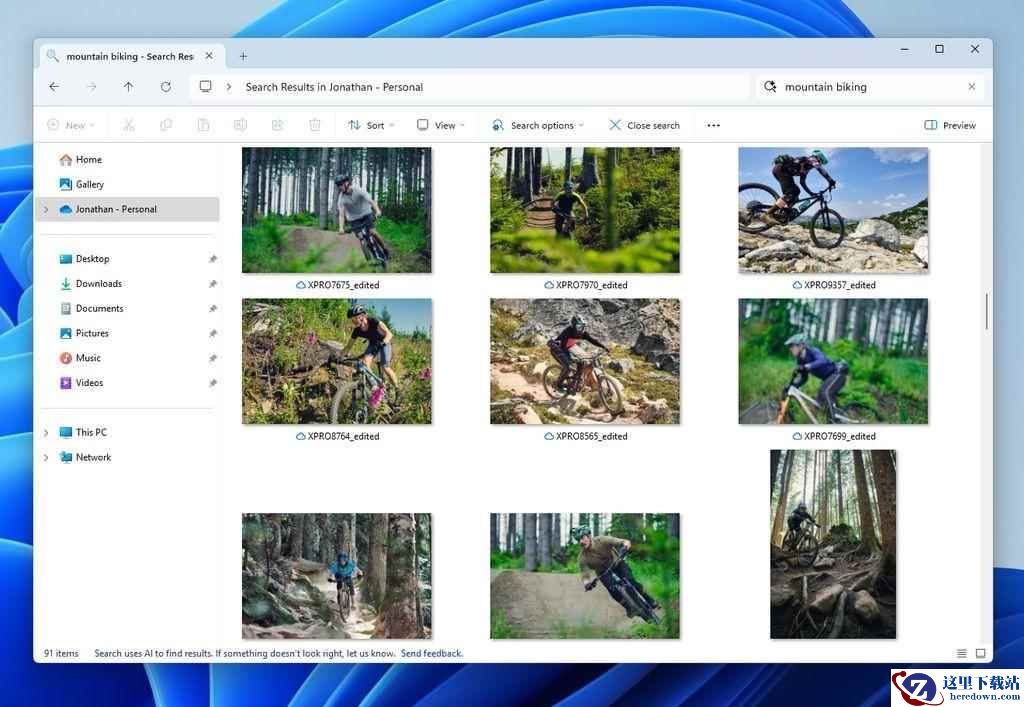Viewport: 1024px width, 707px height.
Task: Select Jonathan - Personal OneDrive
Action: click(128, 209)
